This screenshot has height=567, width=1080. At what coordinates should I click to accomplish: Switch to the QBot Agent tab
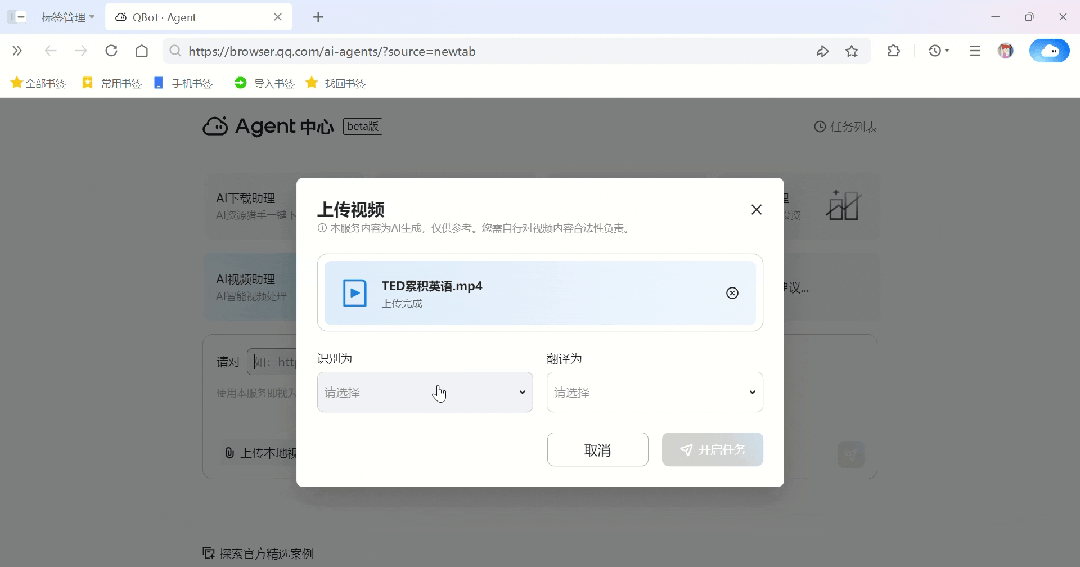(198, 17)
